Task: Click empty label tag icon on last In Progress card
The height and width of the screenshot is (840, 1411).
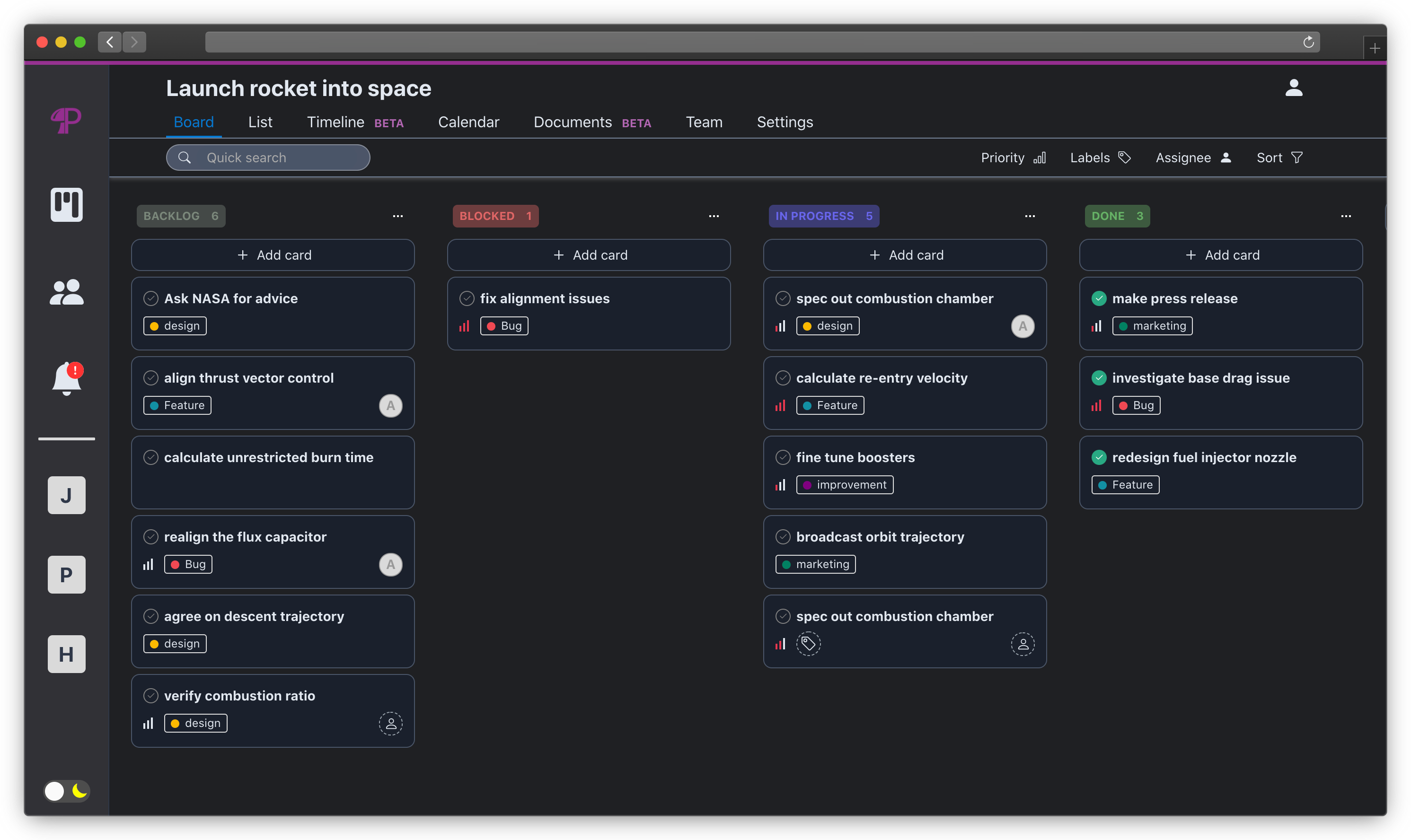Action: [x=808, y=644]
